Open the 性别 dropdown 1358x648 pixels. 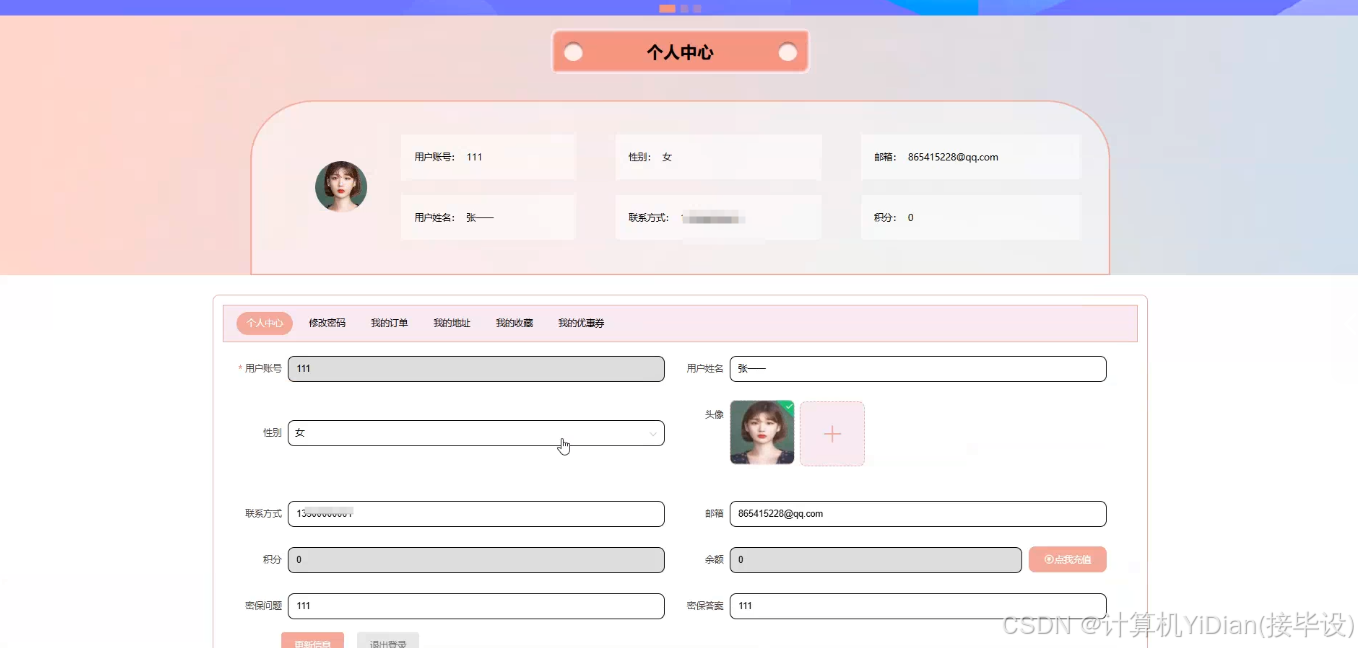(476, 433)
